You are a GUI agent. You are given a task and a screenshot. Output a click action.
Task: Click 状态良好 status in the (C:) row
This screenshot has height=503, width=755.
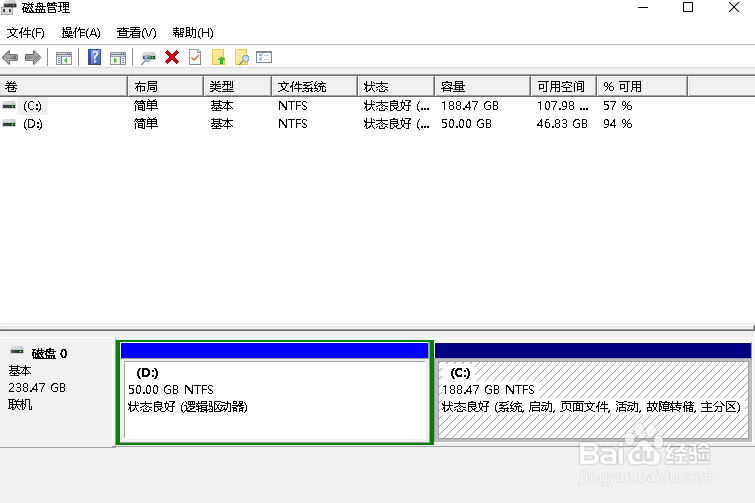point(396,105)
